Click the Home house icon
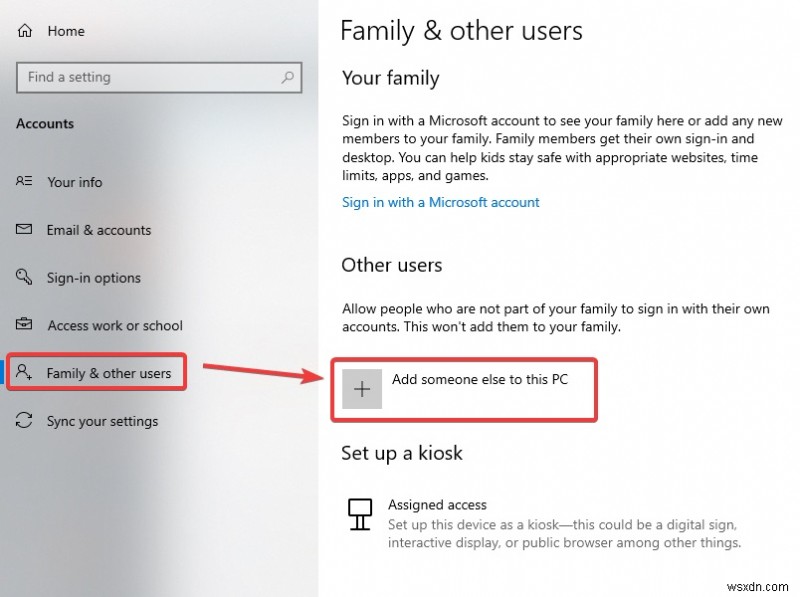800x597 pixels. pos(24,30)
